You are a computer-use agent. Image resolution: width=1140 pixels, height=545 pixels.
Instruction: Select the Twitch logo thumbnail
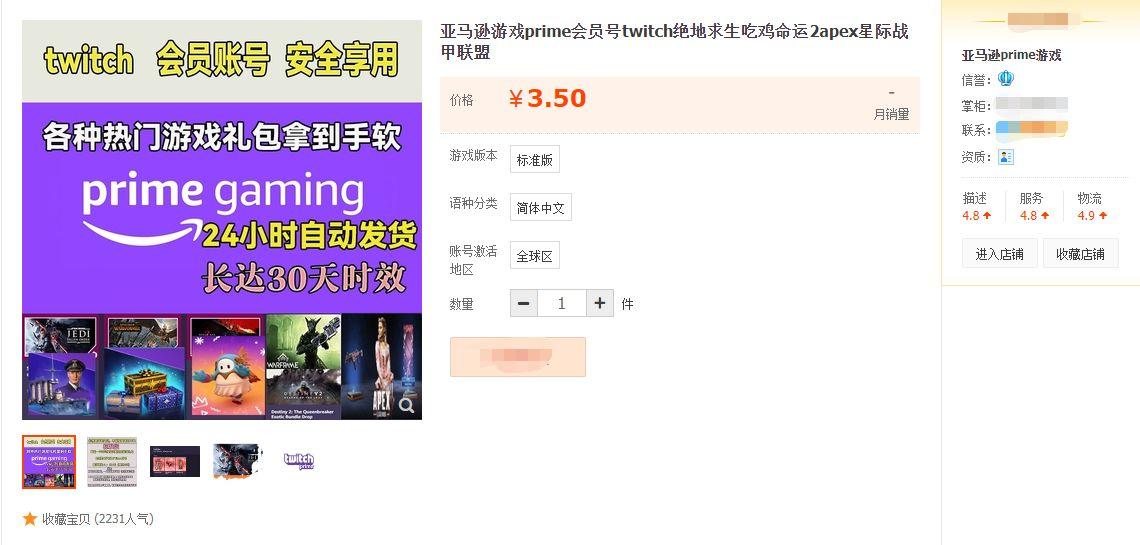(x=298, y=461)
